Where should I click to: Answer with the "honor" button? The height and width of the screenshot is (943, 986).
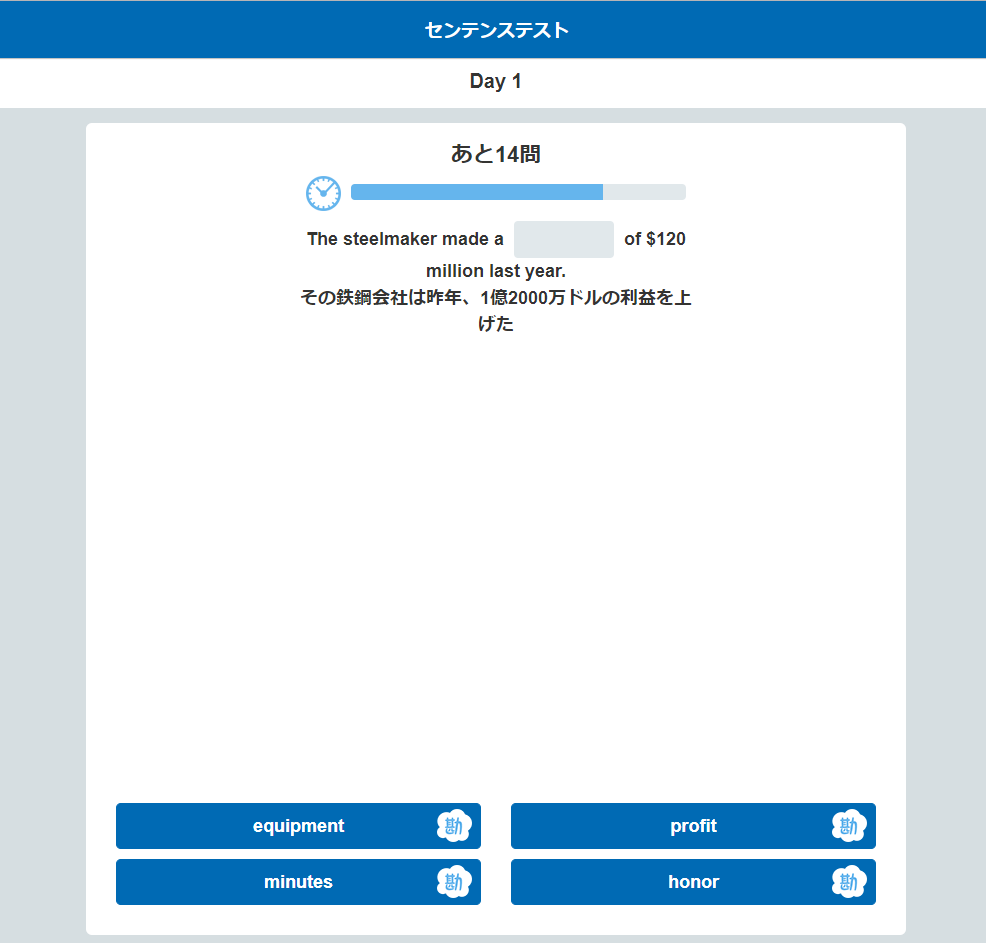pyautogui.click(x=693, y=882)
